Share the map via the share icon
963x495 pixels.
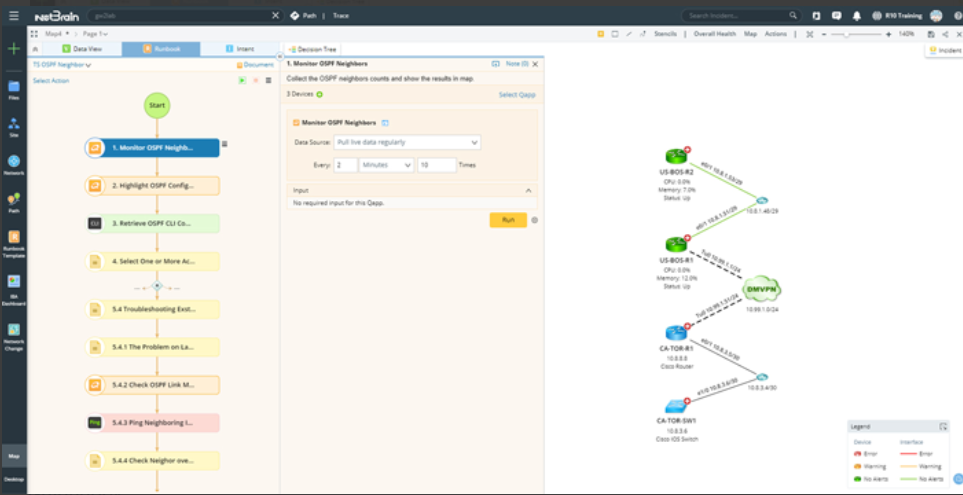[x=945, y=34]
